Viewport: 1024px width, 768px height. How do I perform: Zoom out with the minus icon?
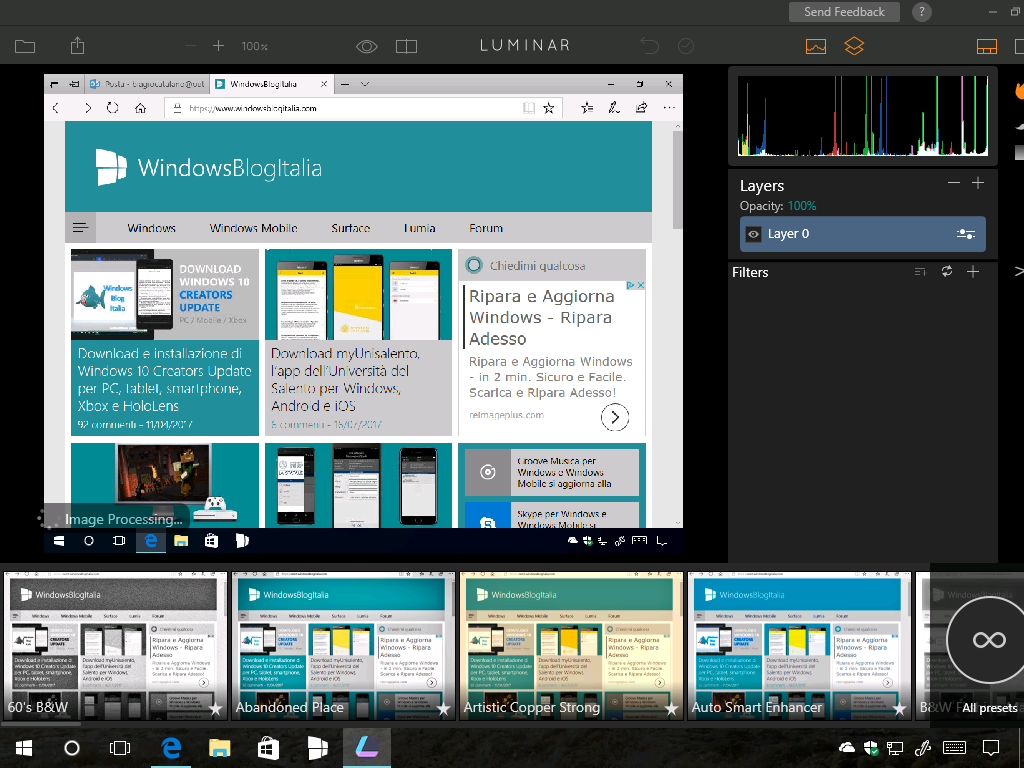pos(190,46)
